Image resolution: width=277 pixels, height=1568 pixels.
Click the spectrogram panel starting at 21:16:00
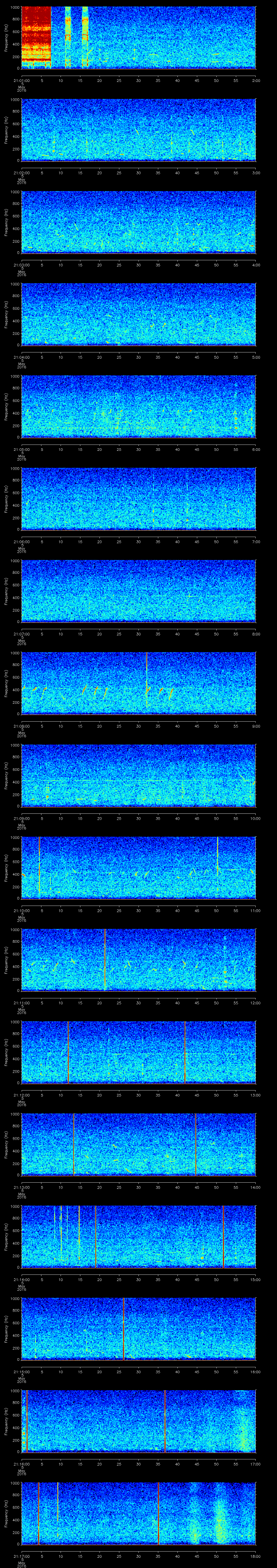138,1421
